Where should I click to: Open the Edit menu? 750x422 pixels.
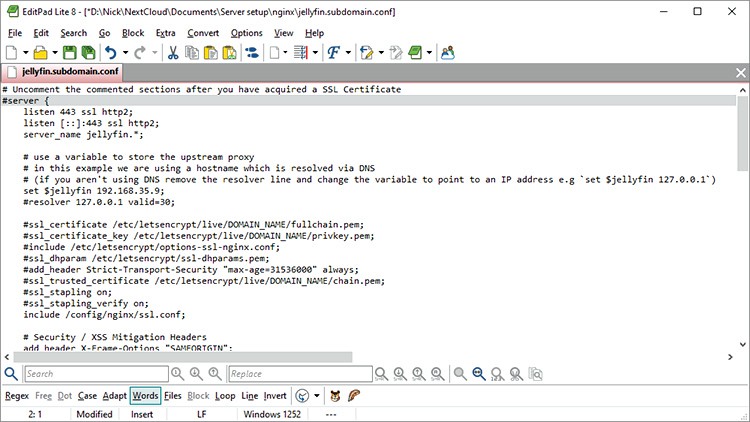(x=41, y=33)
